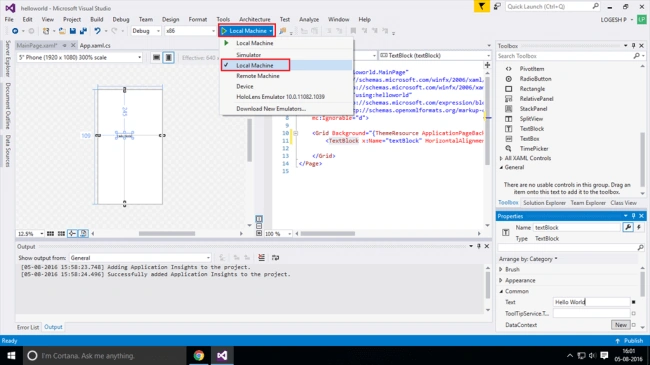Click the New button for DataContext
Image resolution: width=650 pixels, height=365 pixels.
(621, 325)
